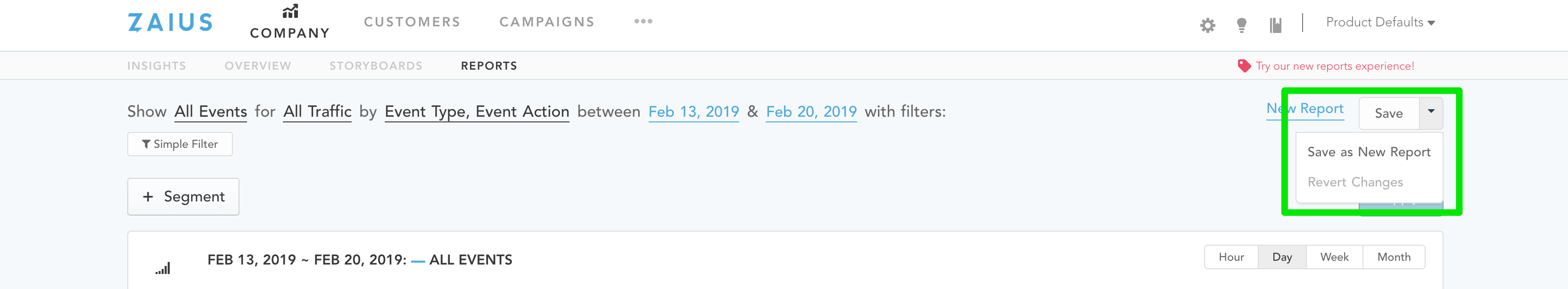Click the bar chart signal icon
The width and height of the screenshot is (1568, 289).
pyautogui.click(x=163, y=268)
